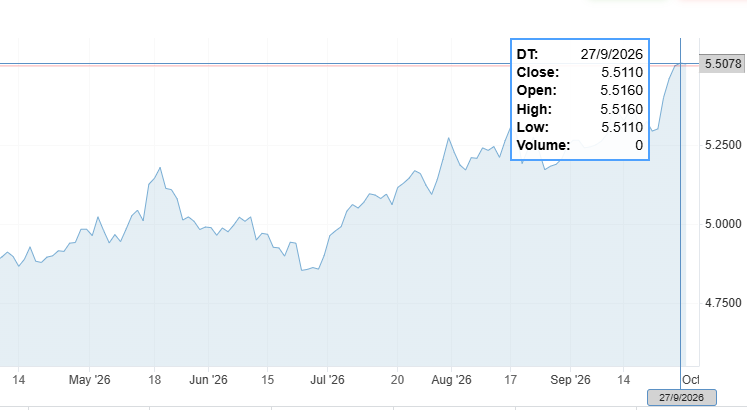Click the Open value in tooltip
The image size is (747, 410).
pyautogui.click(x=621, y=90)
